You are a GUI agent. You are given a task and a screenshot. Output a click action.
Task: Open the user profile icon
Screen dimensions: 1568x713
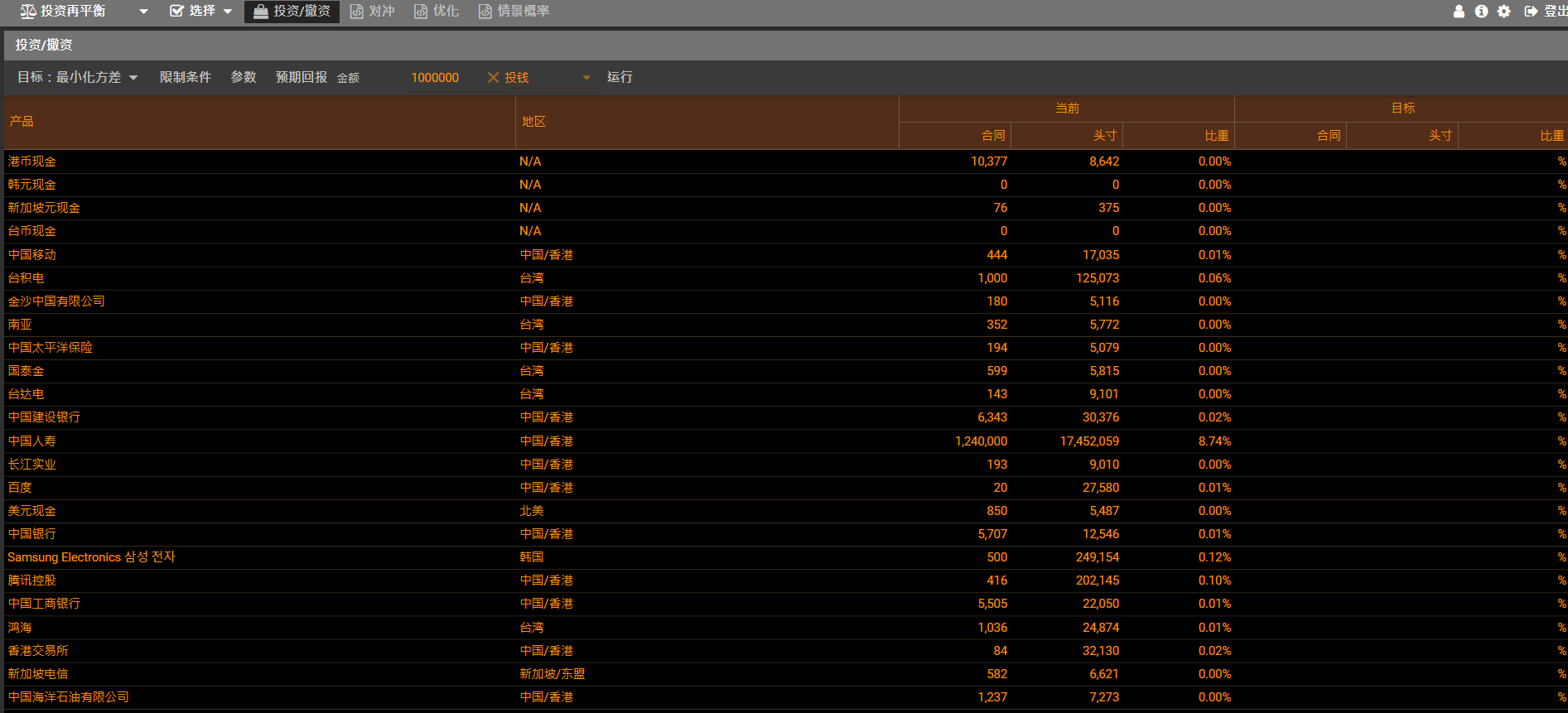coord(1459,12)
